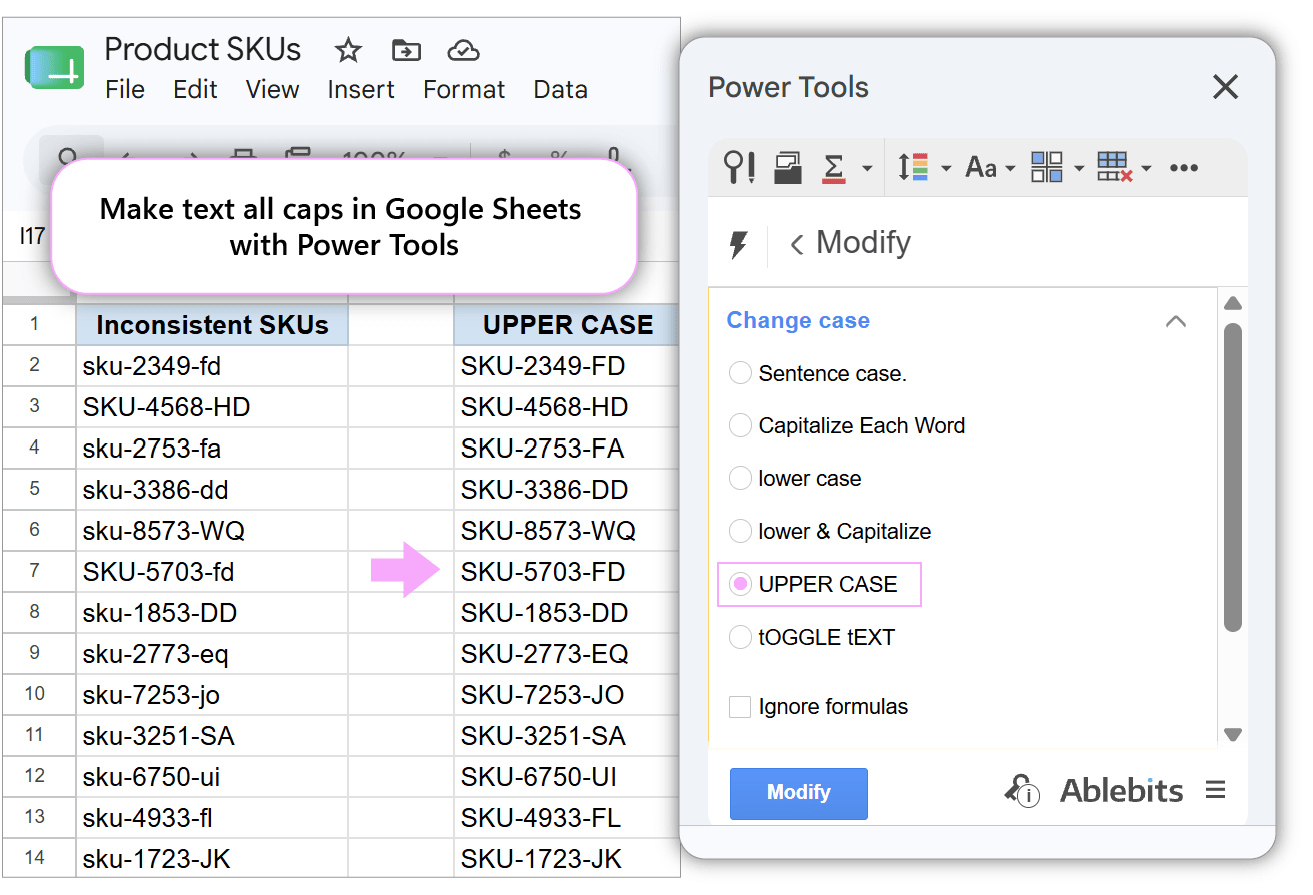This screenshot has width=1313, height=895.
Task: Open the Format menu
Action: 464,89
